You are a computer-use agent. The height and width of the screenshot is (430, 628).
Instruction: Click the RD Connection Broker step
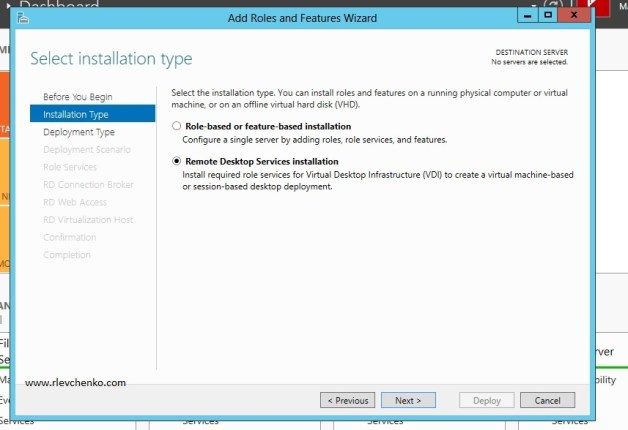88,185
